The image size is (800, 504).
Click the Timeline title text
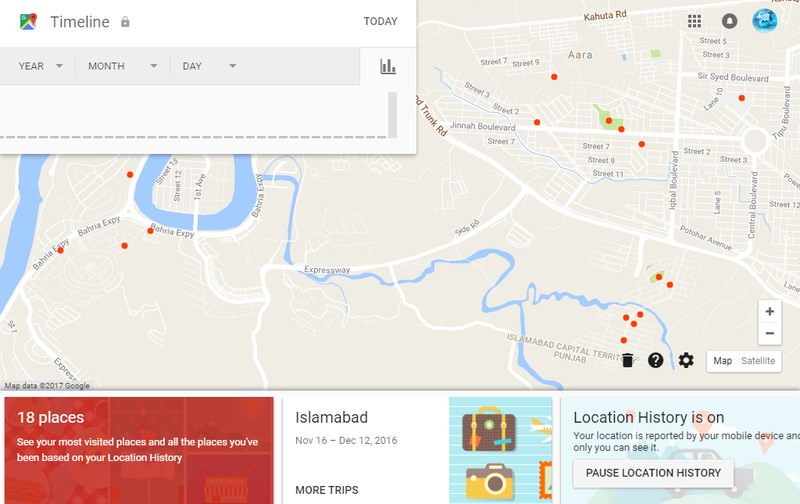tap(80, 22)
